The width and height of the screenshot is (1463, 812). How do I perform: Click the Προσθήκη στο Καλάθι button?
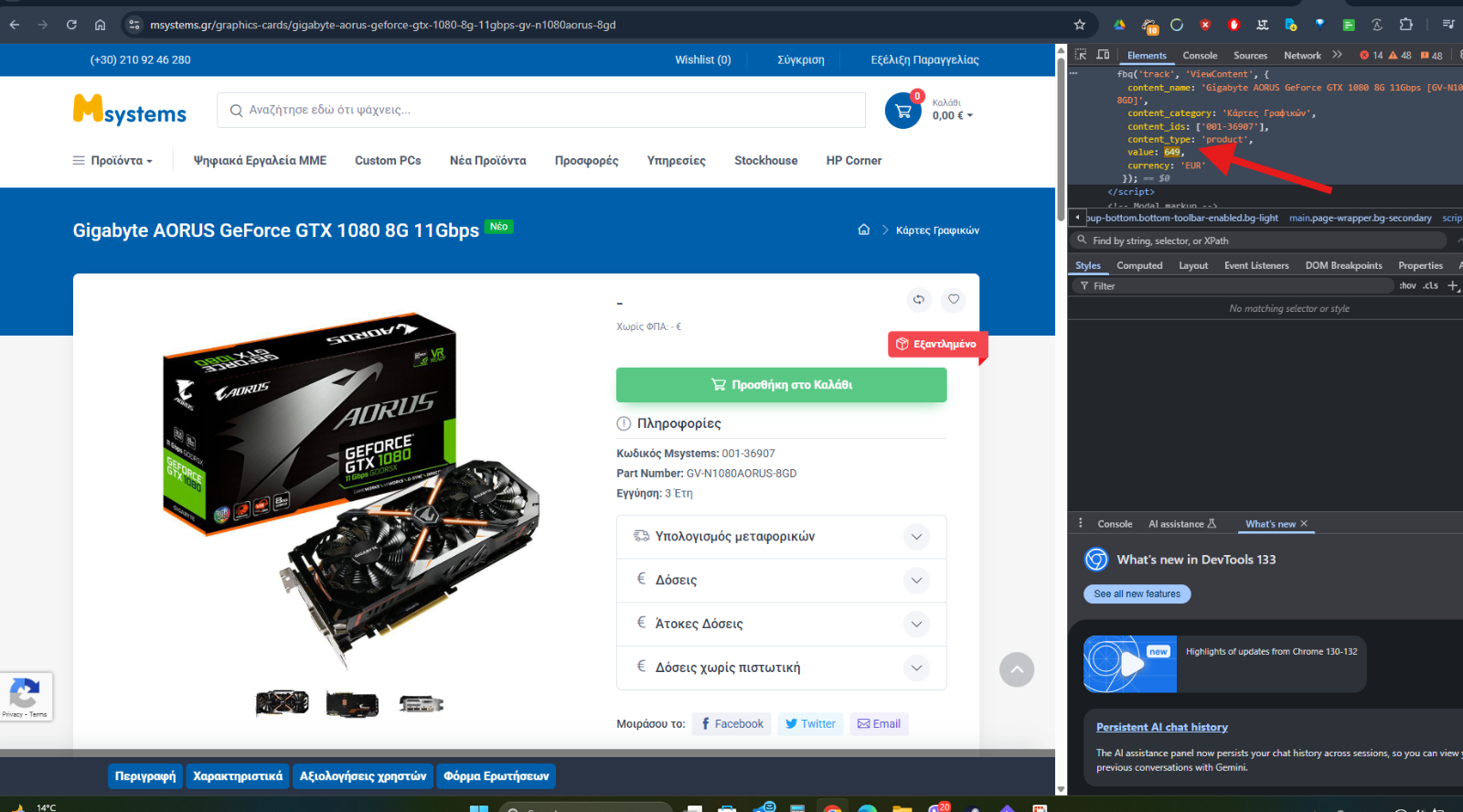[x=782, y=385]
